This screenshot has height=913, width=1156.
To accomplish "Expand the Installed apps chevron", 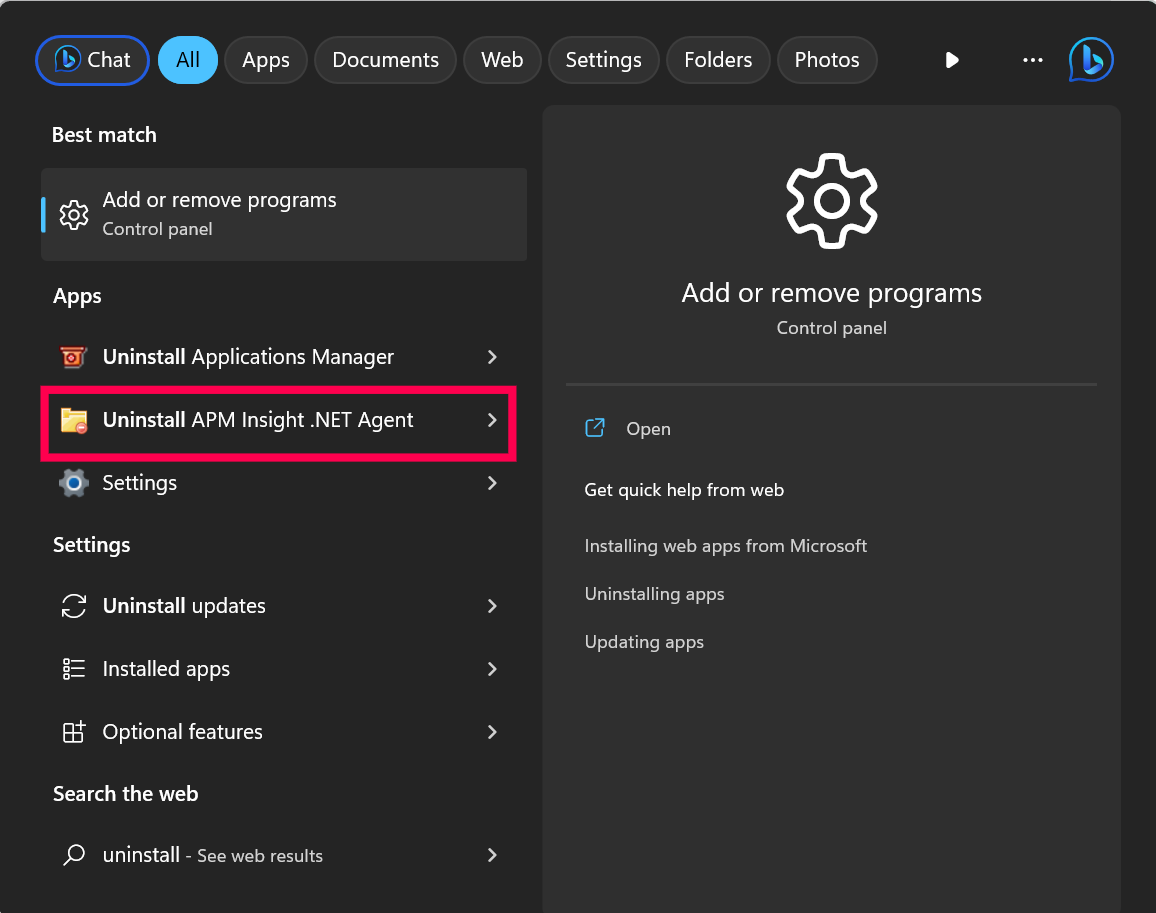I will (492, 669).
